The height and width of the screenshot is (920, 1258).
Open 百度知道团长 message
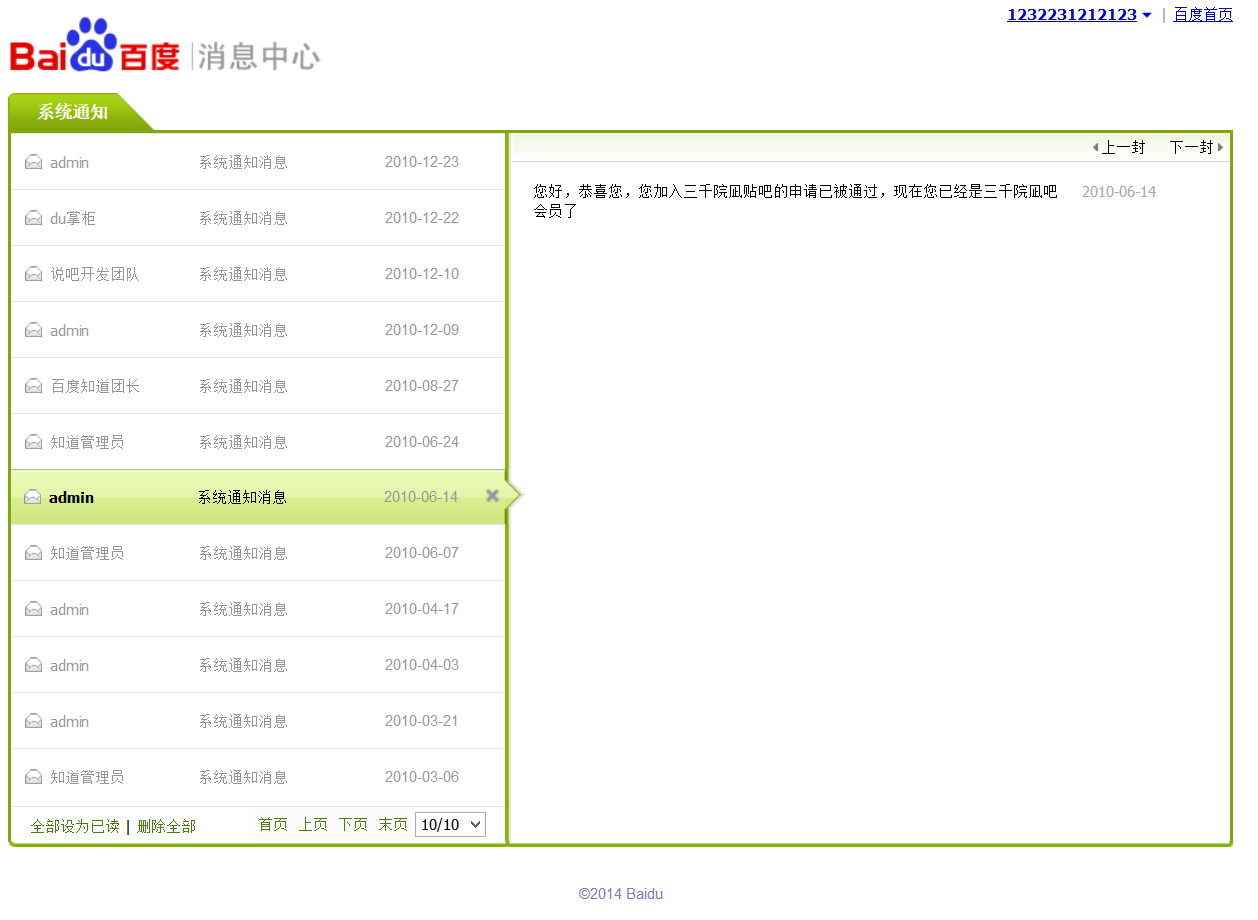[x=258, y=386]
